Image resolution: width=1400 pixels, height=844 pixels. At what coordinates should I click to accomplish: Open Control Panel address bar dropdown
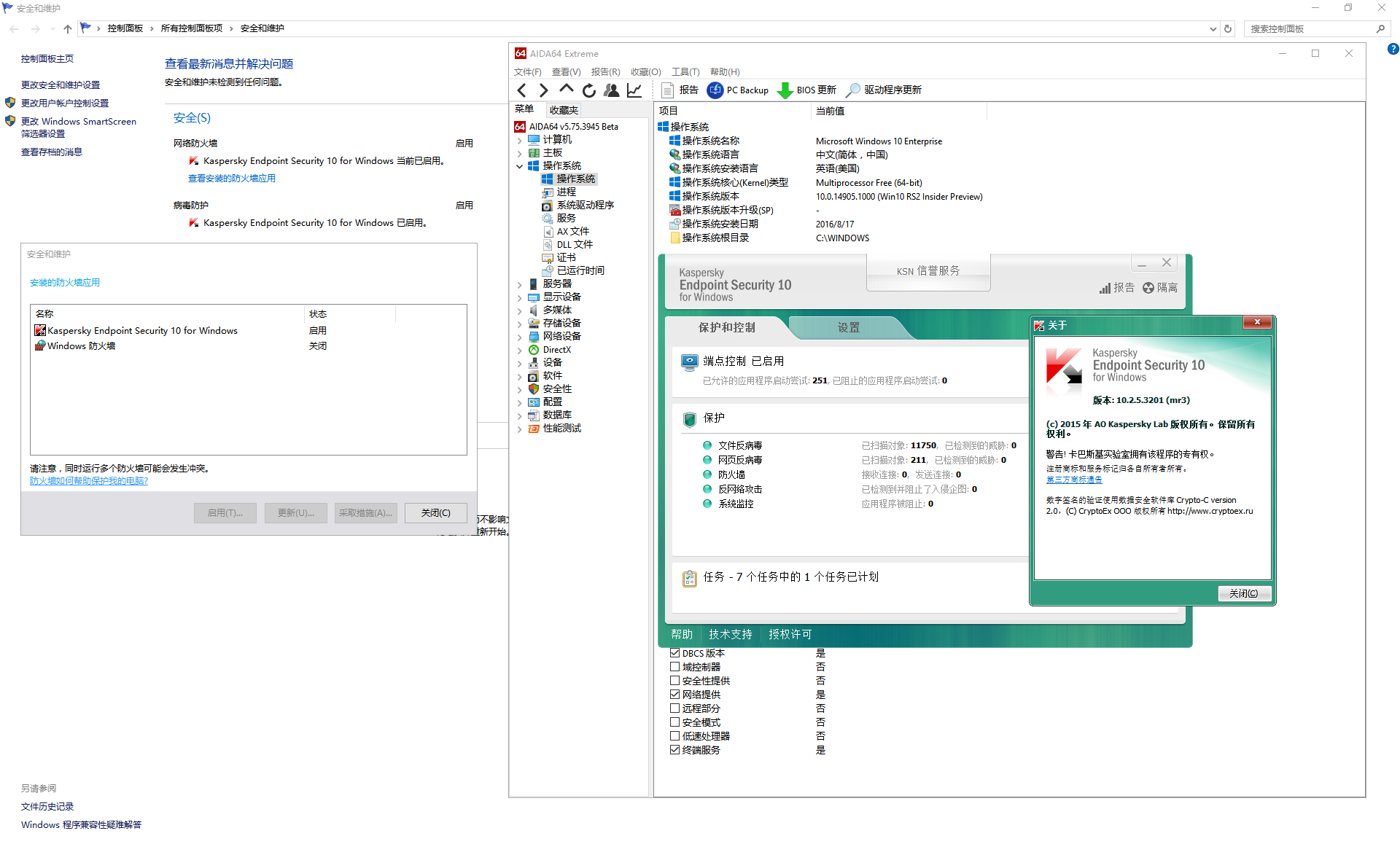(1213, 29)
